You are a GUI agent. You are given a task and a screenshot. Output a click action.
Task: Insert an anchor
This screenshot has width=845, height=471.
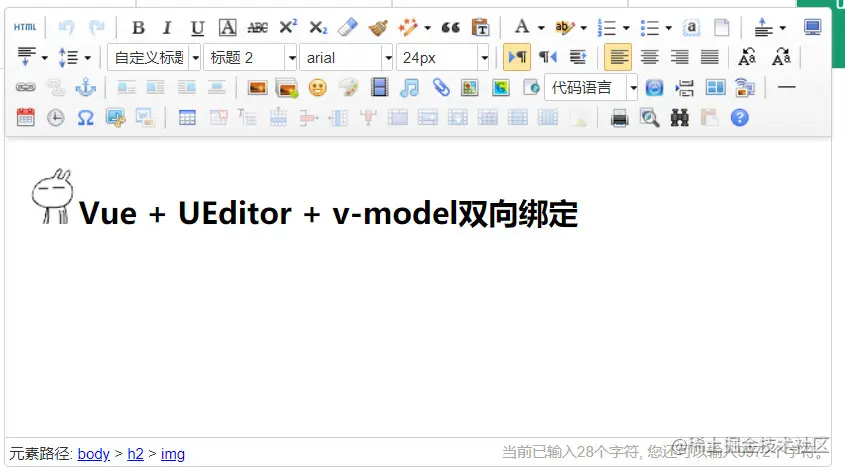pyautogui.click(x=85, y=87)
